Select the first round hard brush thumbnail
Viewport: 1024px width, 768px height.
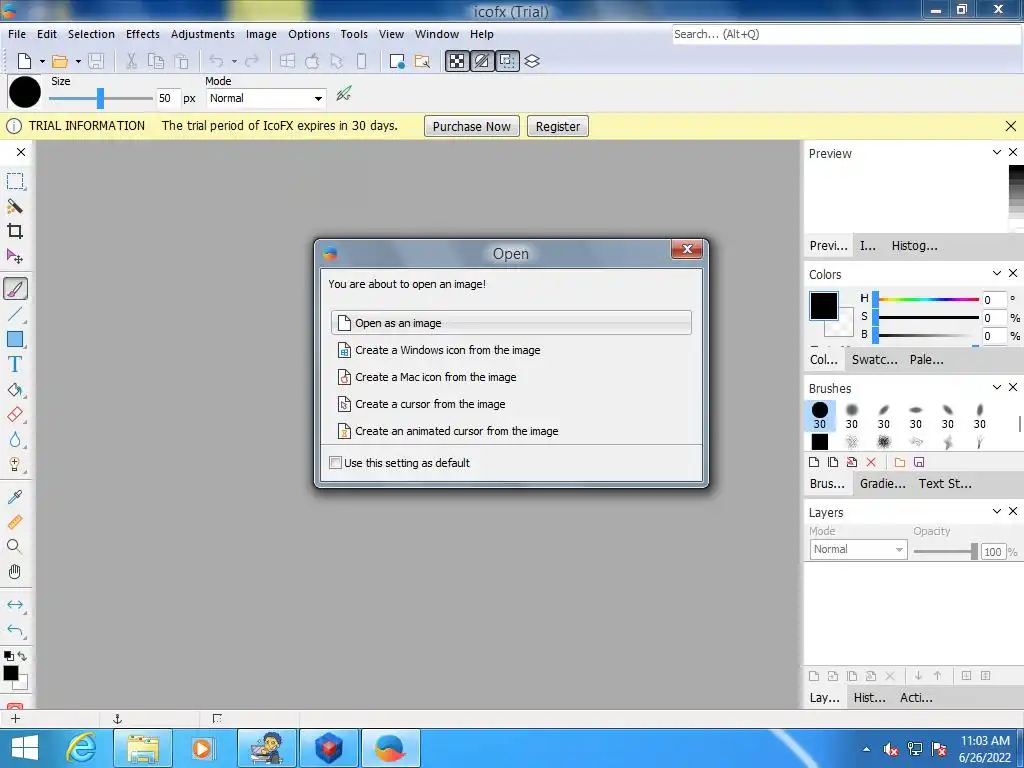coord(820,416)
